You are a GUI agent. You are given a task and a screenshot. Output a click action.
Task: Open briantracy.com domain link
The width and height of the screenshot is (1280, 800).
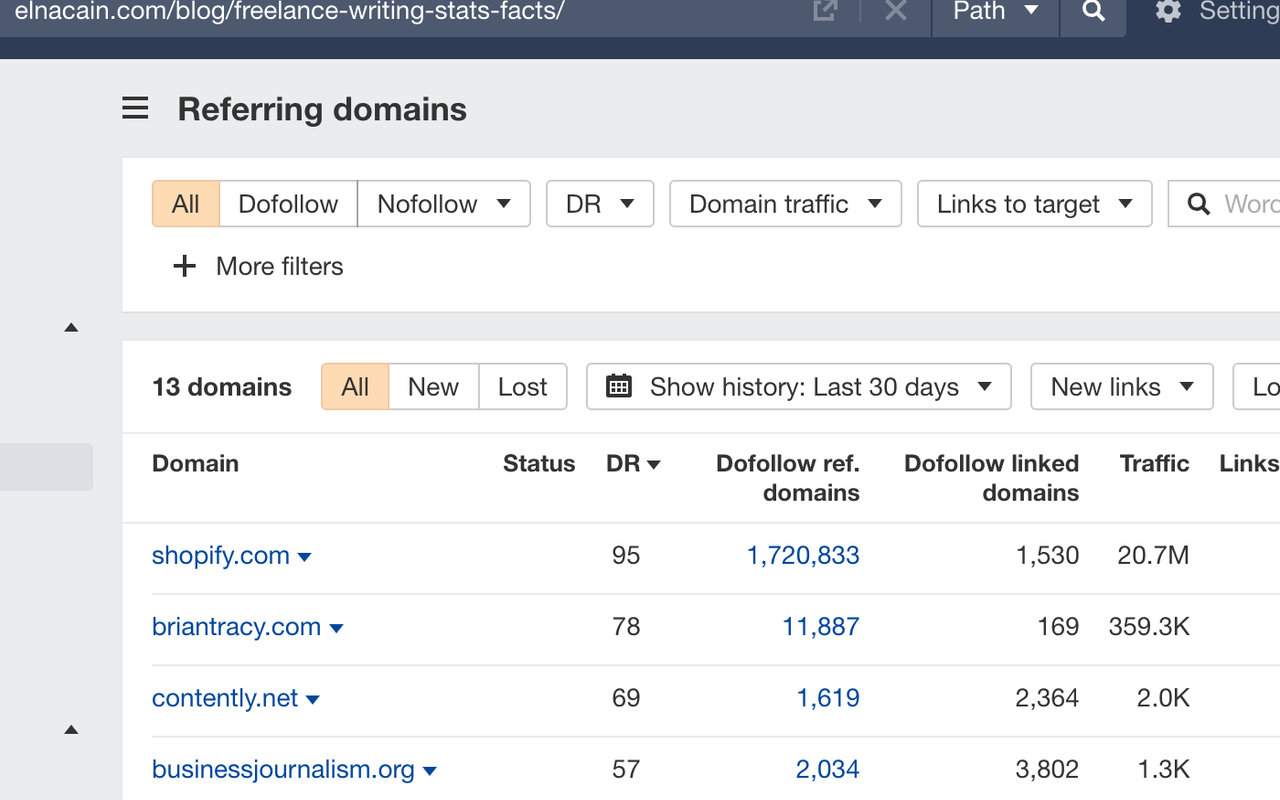click(x=236, y=627)
